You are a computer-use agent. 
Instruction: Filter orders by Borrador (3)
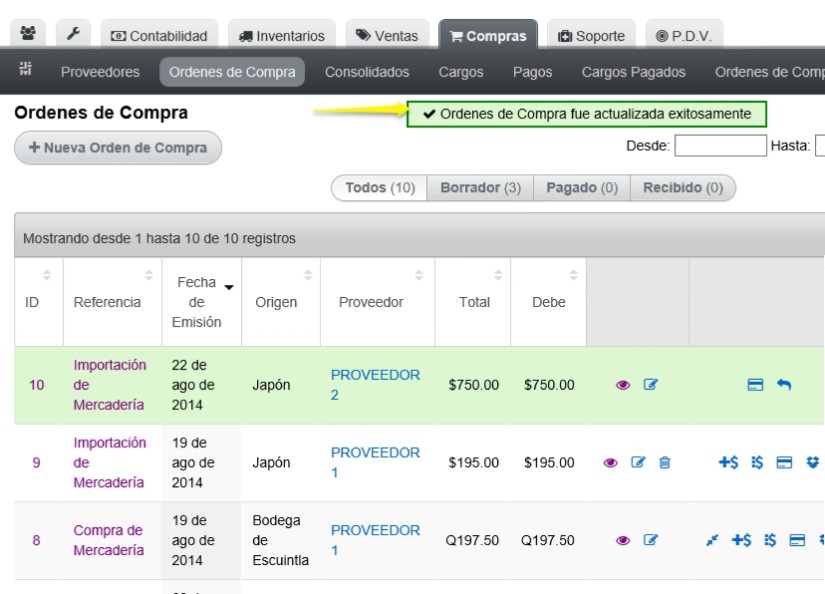pos(480,188)
